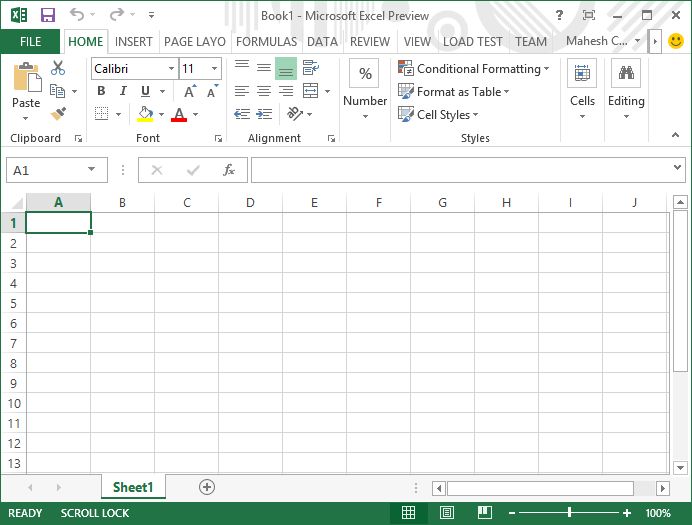
Task: Open Cell Styles gallery
Action: (438, 115)
